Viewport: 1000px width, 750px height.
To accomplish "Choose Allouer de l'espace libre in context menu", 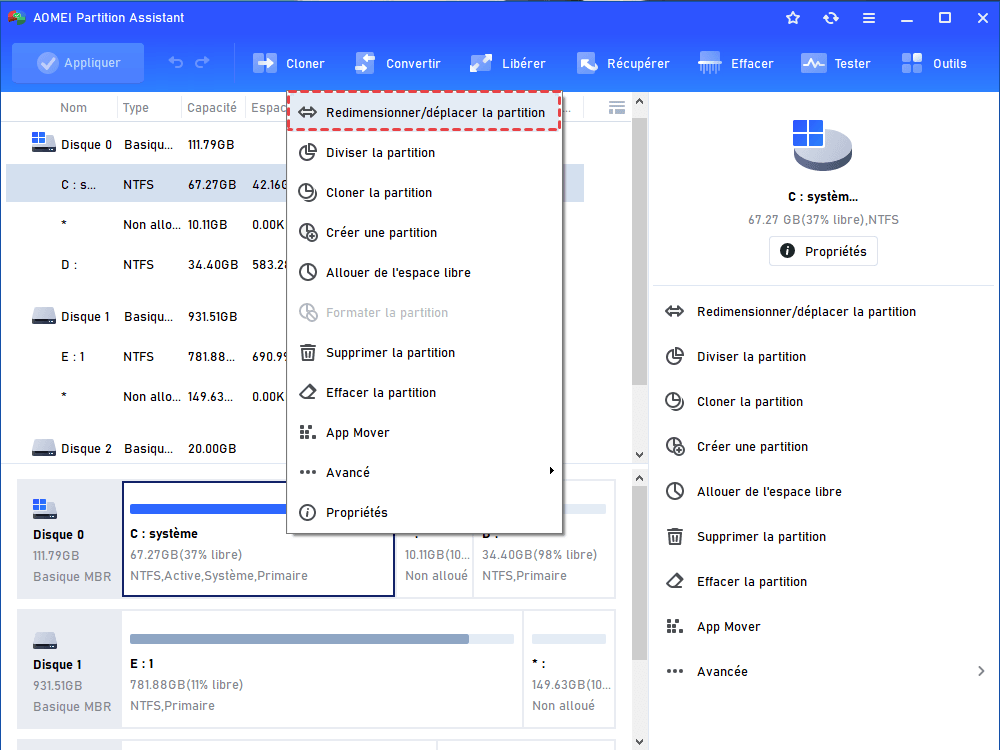I will point(424,272).
